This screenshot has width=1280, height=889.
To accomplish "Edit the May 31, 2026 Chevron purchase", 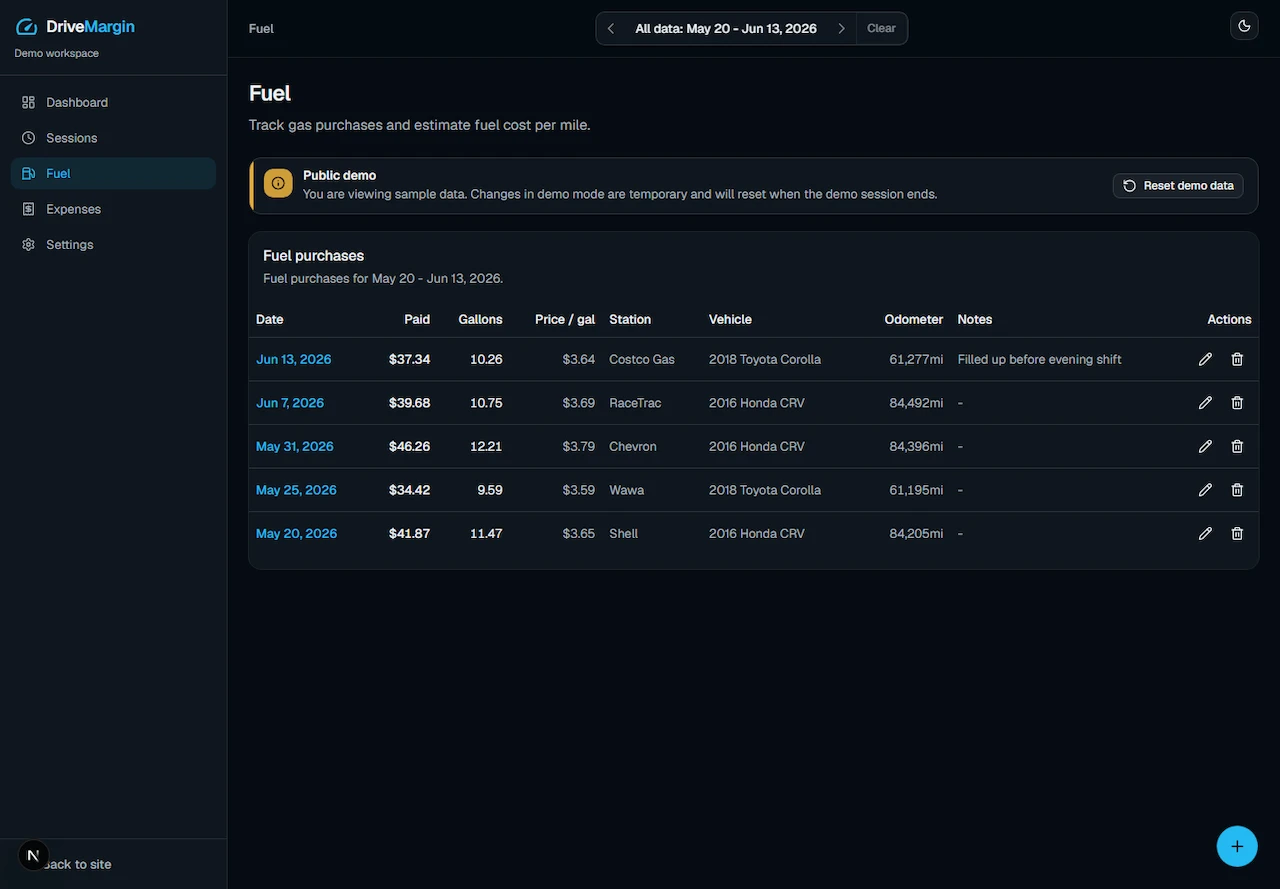I will coord(1205,446).
